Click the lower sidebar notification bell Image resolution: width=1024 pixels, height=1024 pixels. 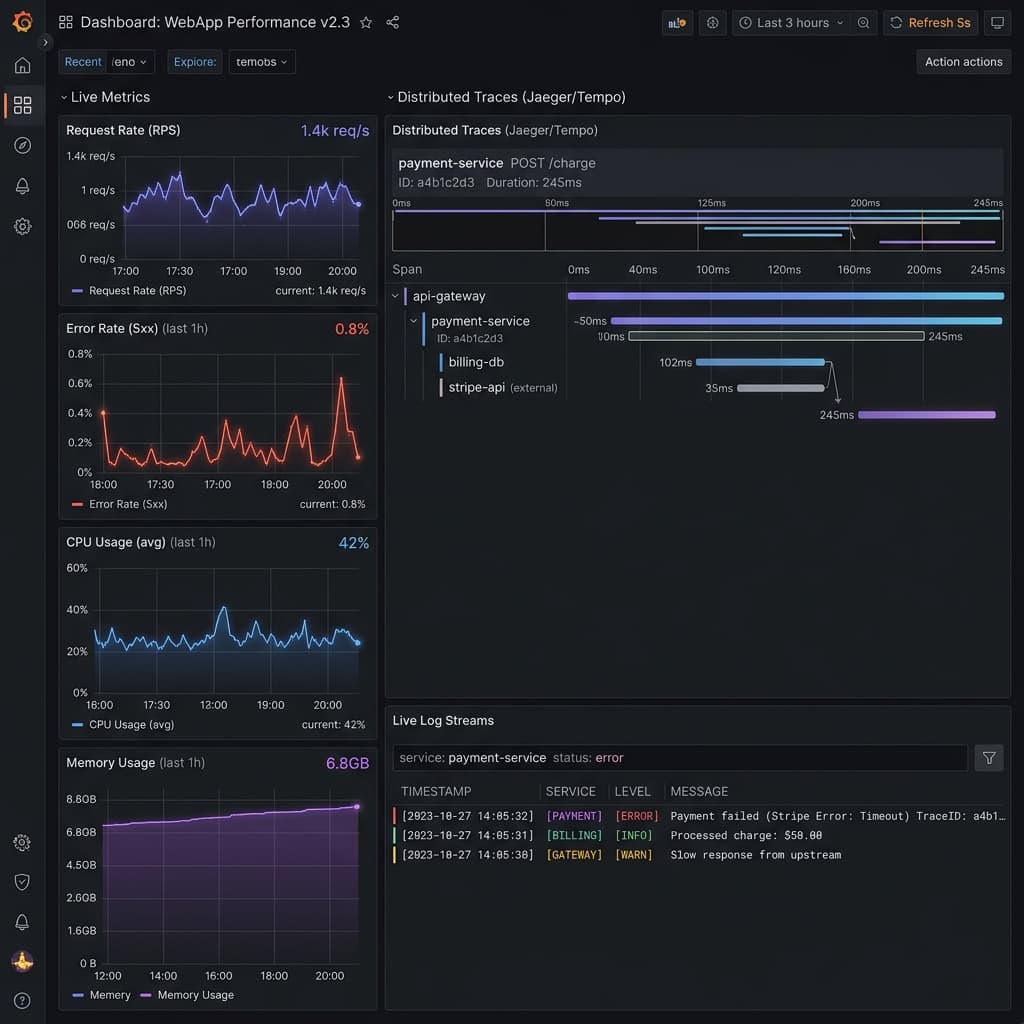coord(22,922)
